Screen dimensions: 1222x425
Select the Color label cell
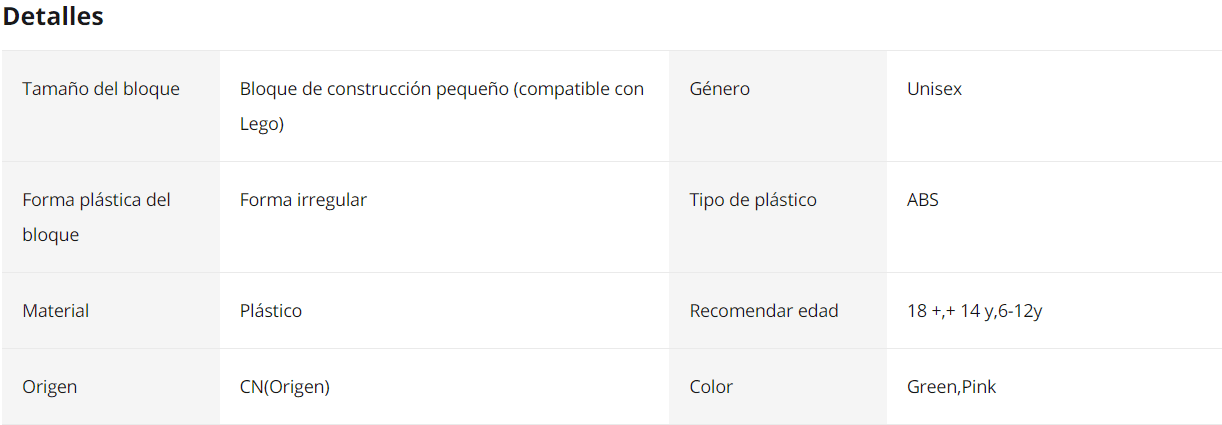click(778, 387)
